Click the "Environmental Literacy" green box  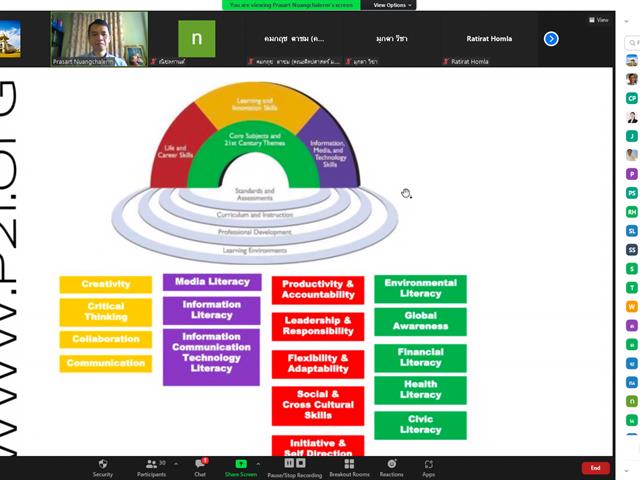coord(420,289)
